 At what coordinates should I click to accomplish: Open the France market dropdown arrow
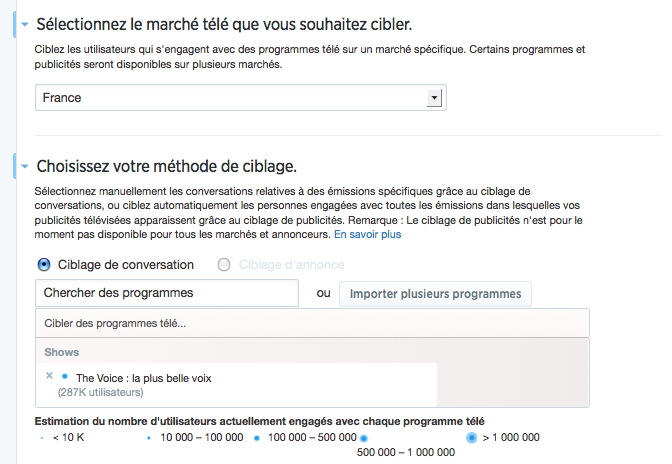pyautogui.click(x=434, y=98)
